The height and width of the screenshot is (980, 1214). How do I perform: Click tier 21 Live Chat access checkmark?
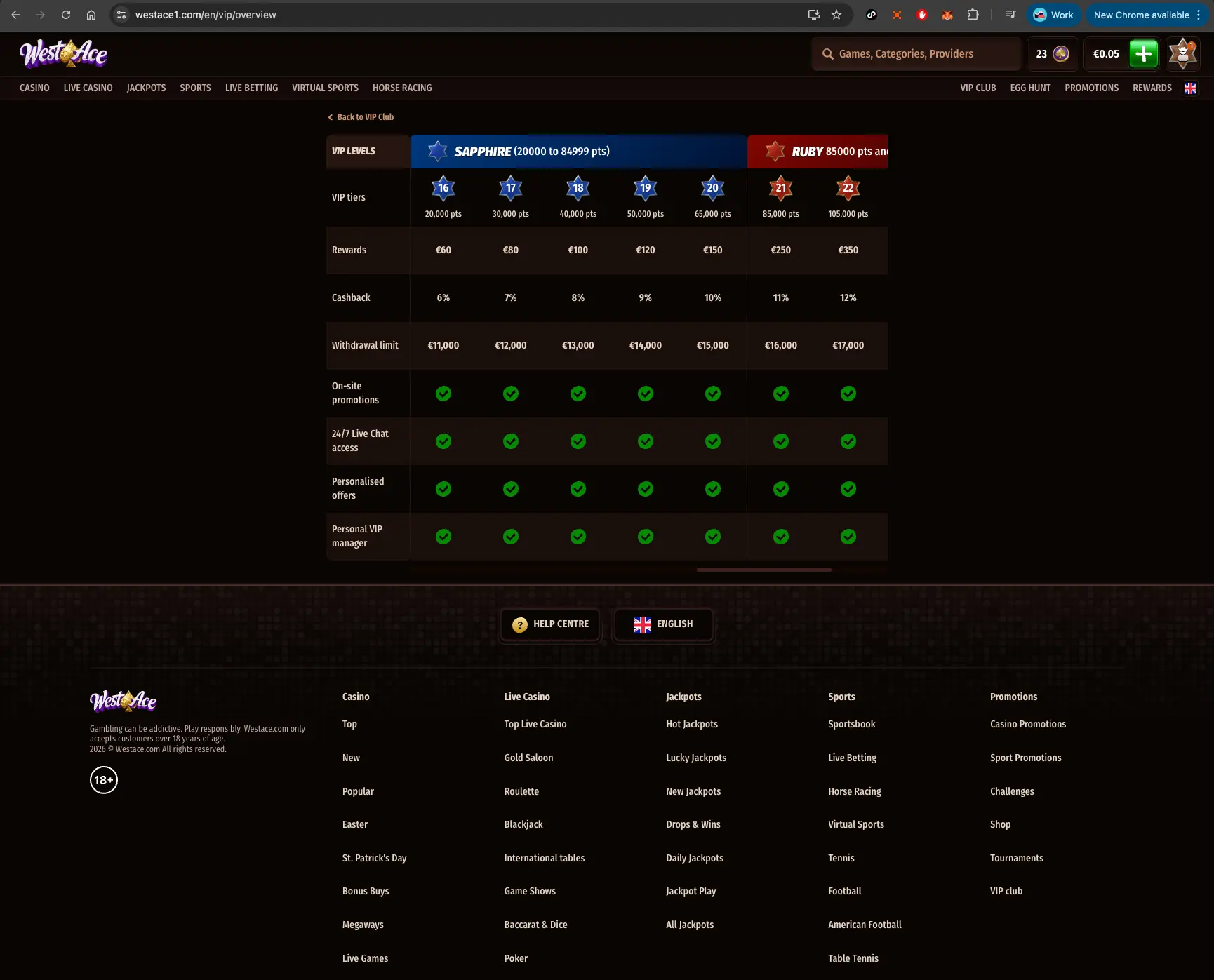point(781,441)
